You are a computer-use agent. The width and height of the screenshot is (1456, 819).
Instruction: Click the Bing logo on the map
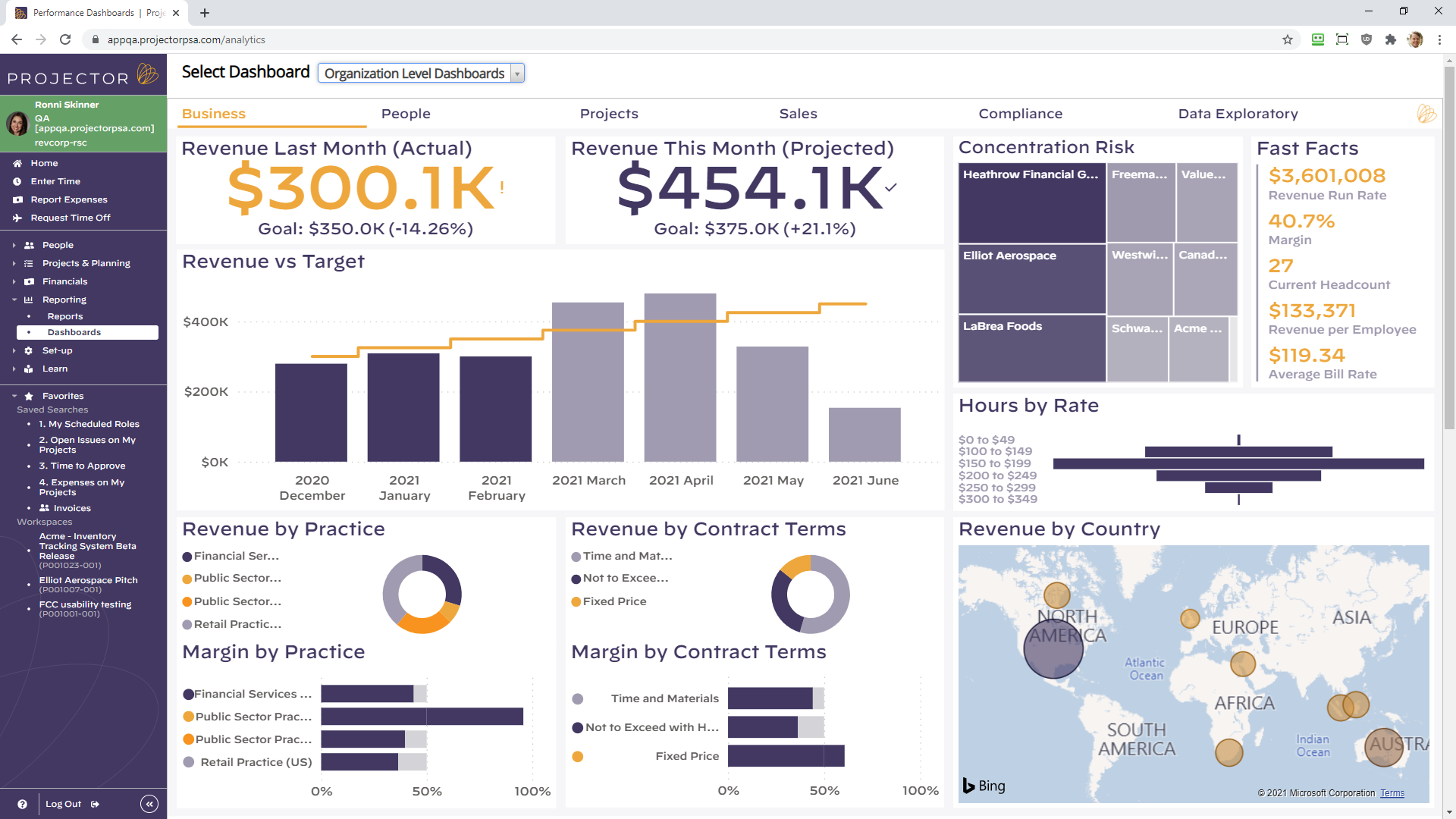[x=984, y=786]
